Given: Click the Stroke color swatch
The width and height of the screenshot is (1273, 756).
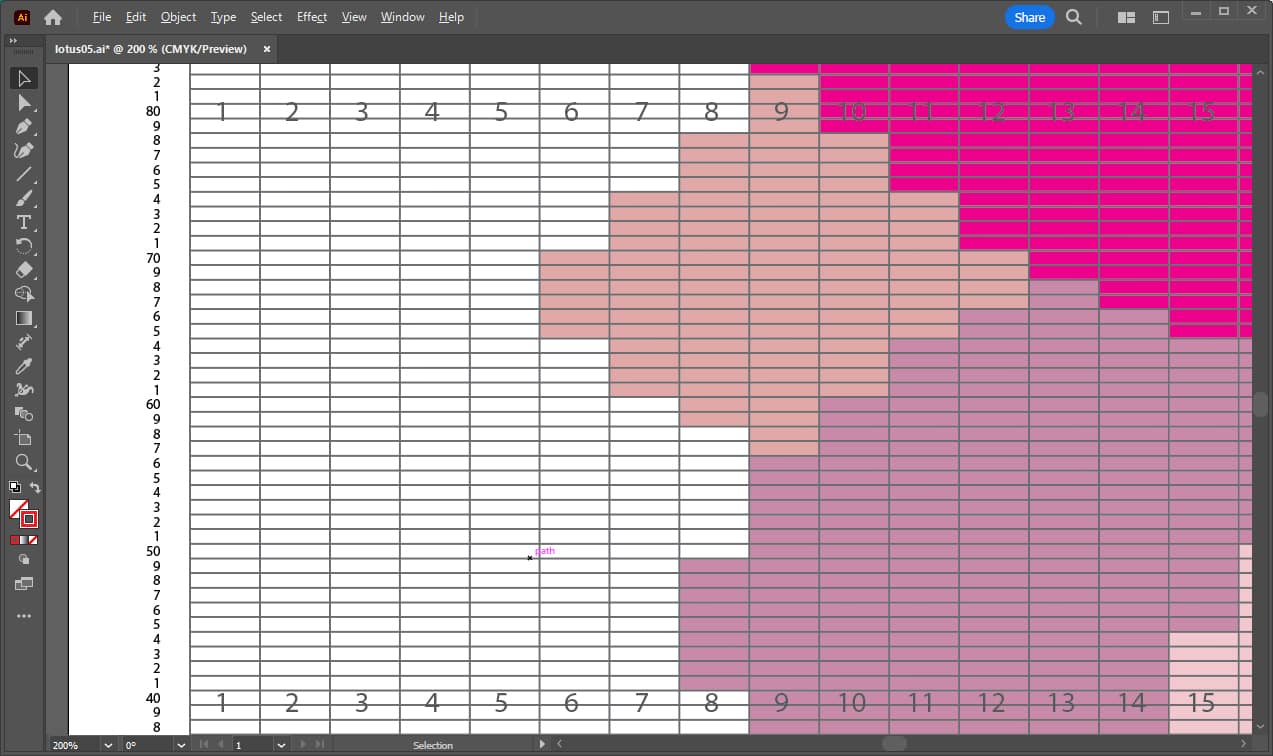Looking at the screenshot, I should (29, 518).
